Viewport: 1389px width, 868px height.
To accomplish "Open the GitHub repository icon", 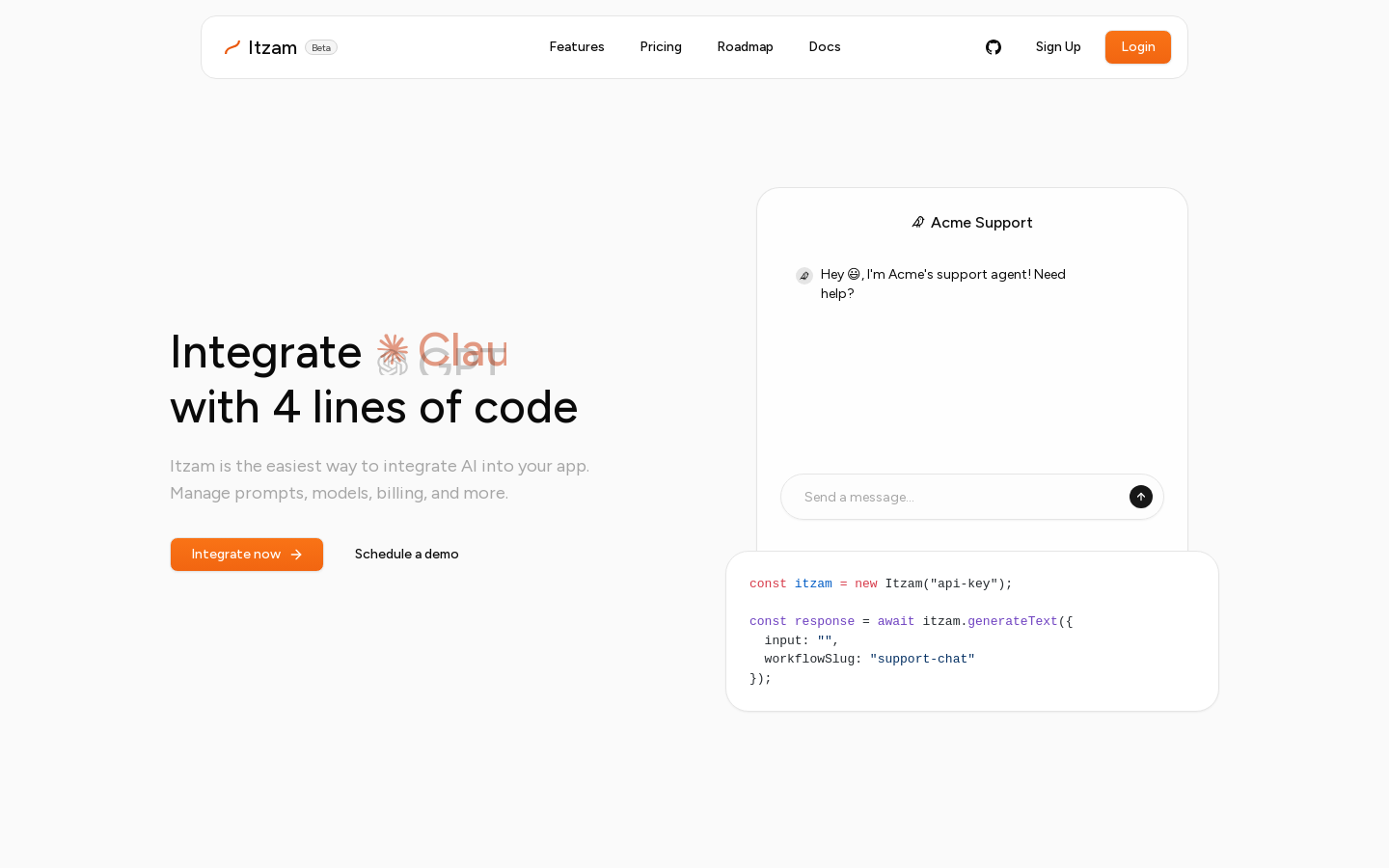I will [x=994, y=47].
